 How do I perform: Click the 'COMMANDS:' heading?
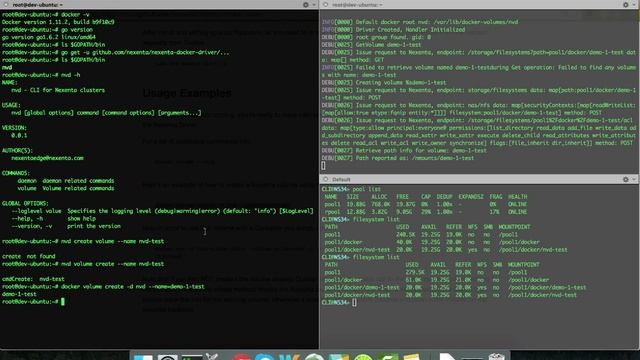[x=16, y=173]
